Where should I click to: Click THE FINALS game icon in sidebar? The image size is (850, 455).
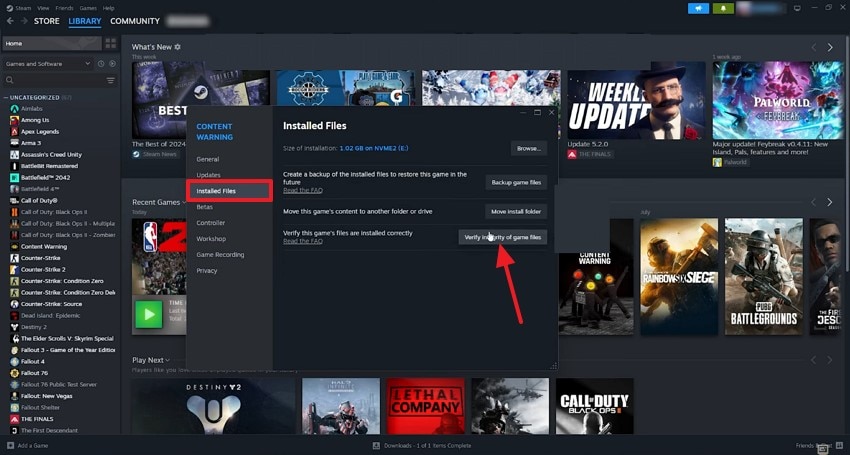15,419
